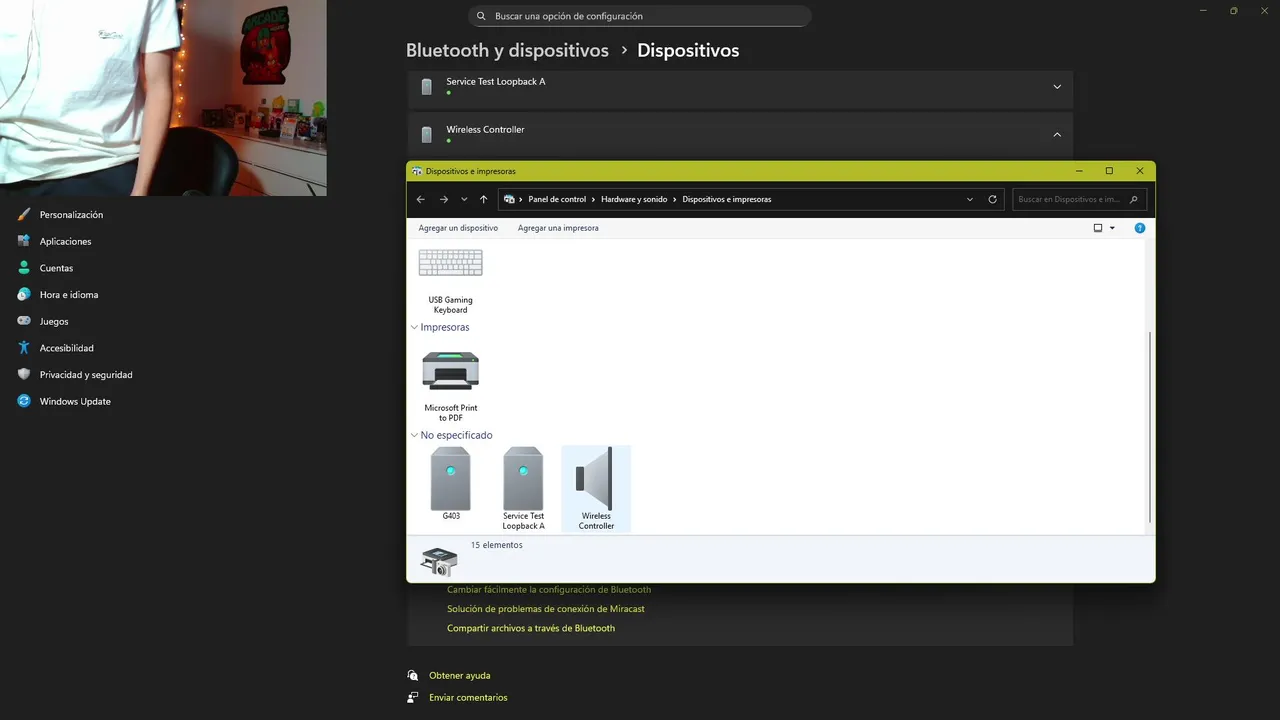
Task: Click the 15 elementos status text
Action: (497, 545)
